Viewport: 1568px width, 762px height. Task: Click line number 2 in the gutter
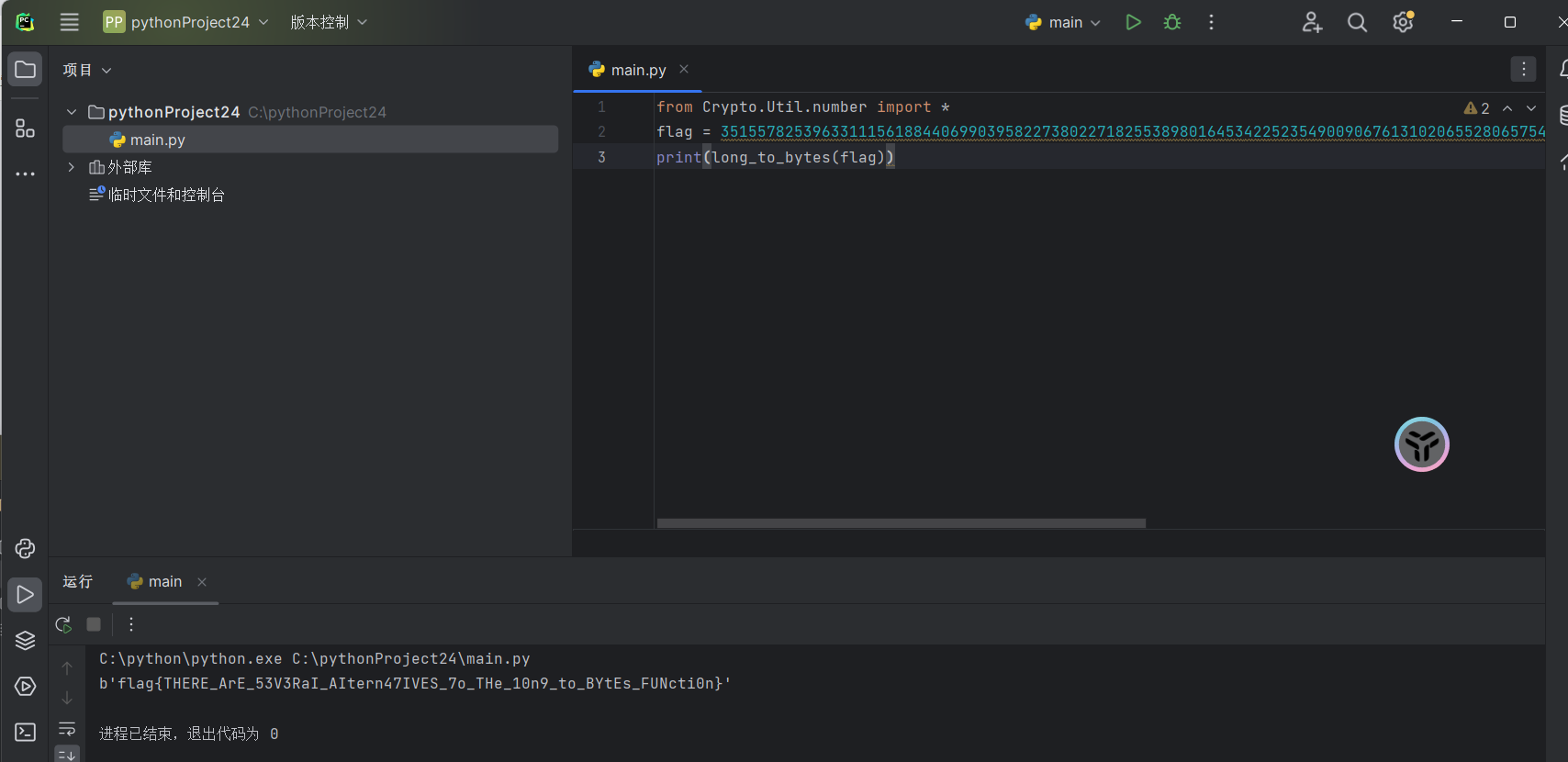click(x=601, y=132)
